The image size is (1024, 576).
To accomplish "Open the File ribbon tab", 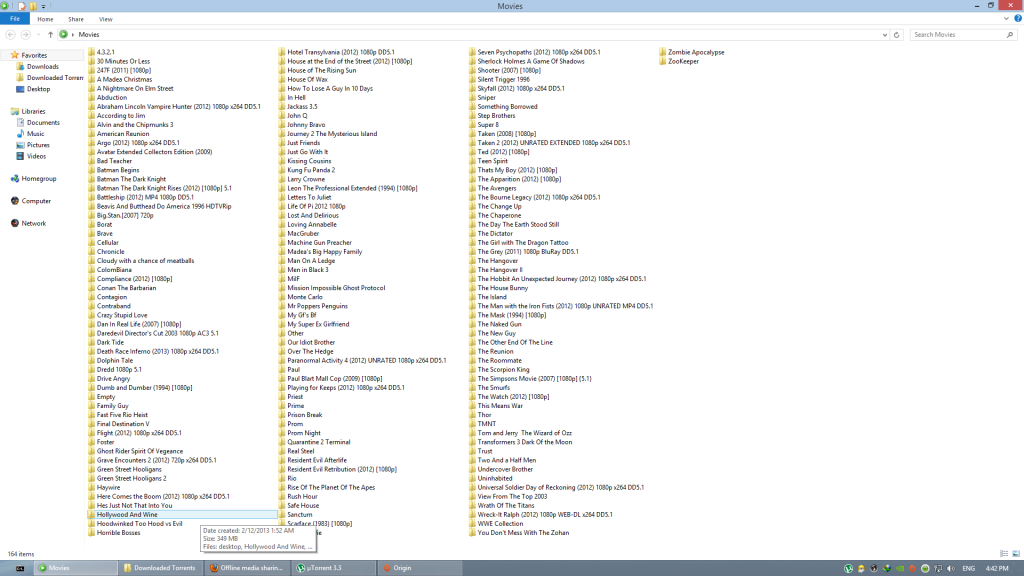I will (14, 19).
